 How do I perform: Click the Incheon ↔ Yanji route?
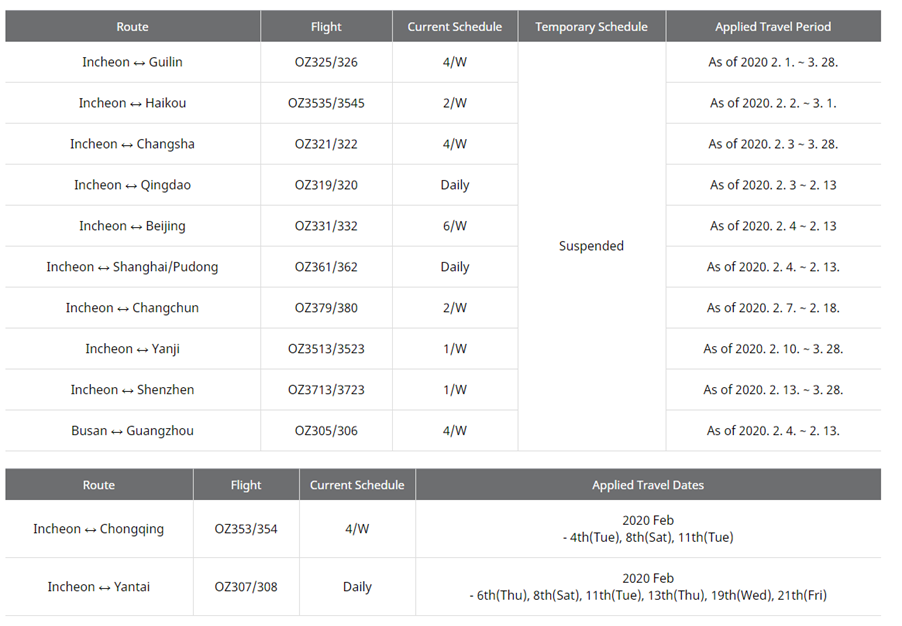pyautogui.click(x=132, y=349)
